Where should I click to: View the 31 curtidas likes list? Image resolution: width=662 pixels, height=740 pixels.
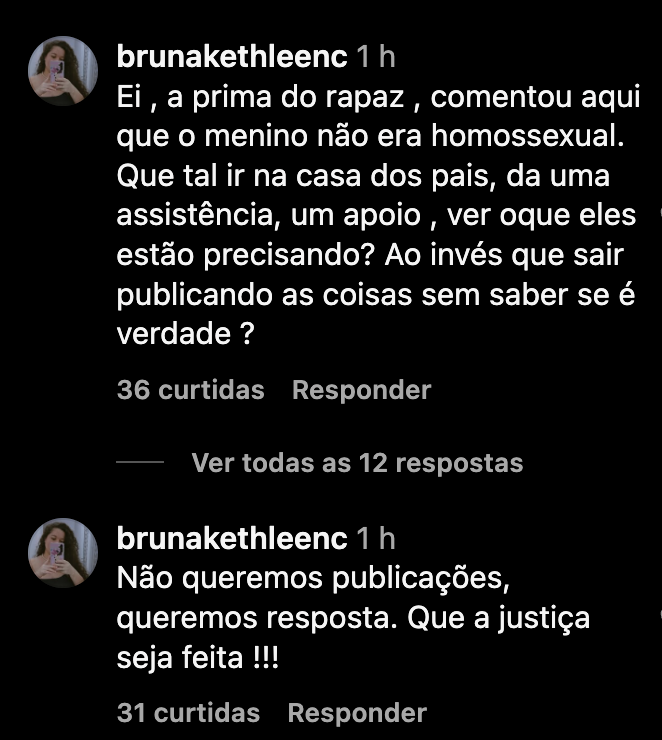188,713
